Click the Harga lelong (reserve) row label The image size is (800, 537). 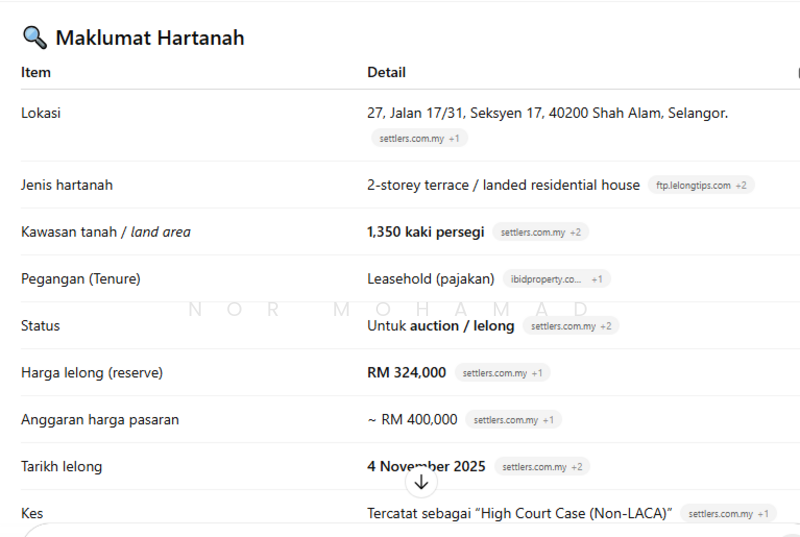pyautogui.click(x=92, y=373)
